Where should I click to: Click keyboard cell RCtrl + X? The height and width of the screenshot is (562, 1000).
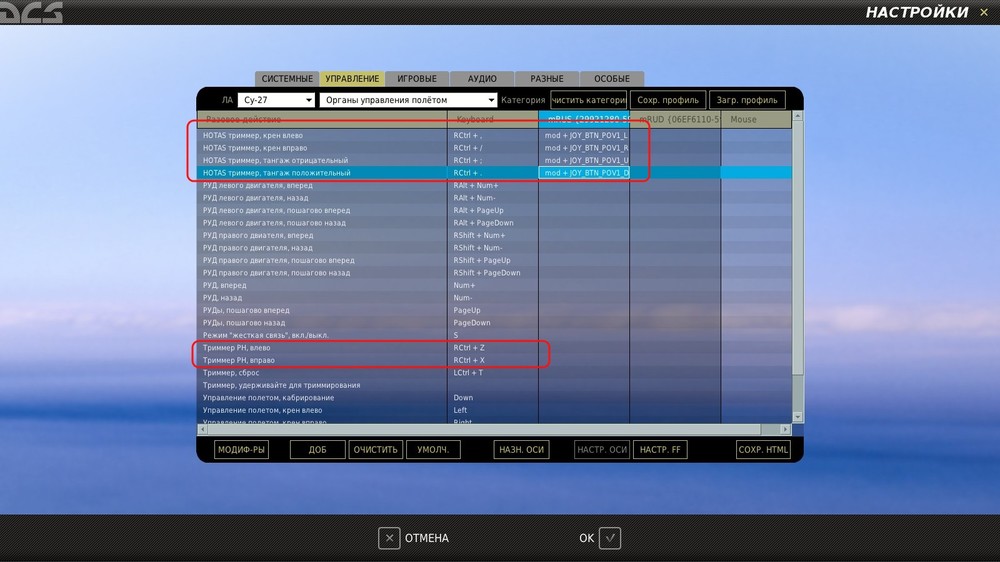click(x=493, y=360)
